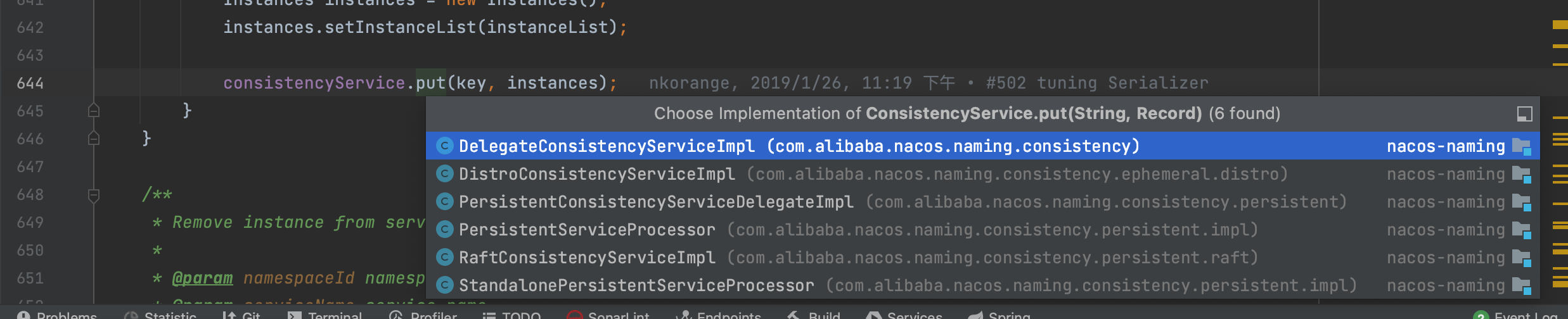The image size is (1568, 319).
Task: Collapse the code block ending at line 645
Action: (94, 111)
